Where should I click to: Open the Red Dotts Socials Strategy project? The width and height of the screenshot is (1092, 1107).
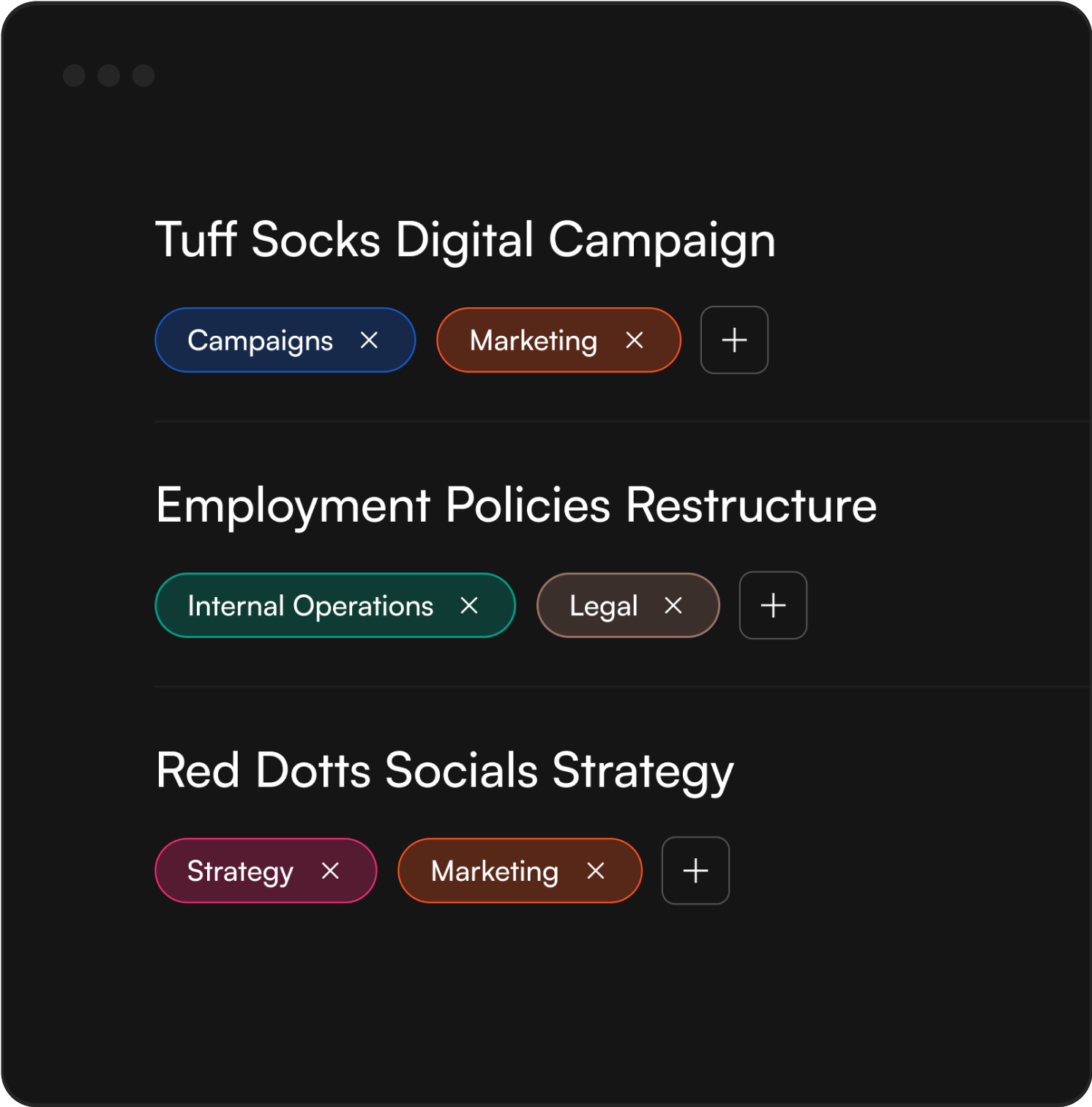[444, 770]
